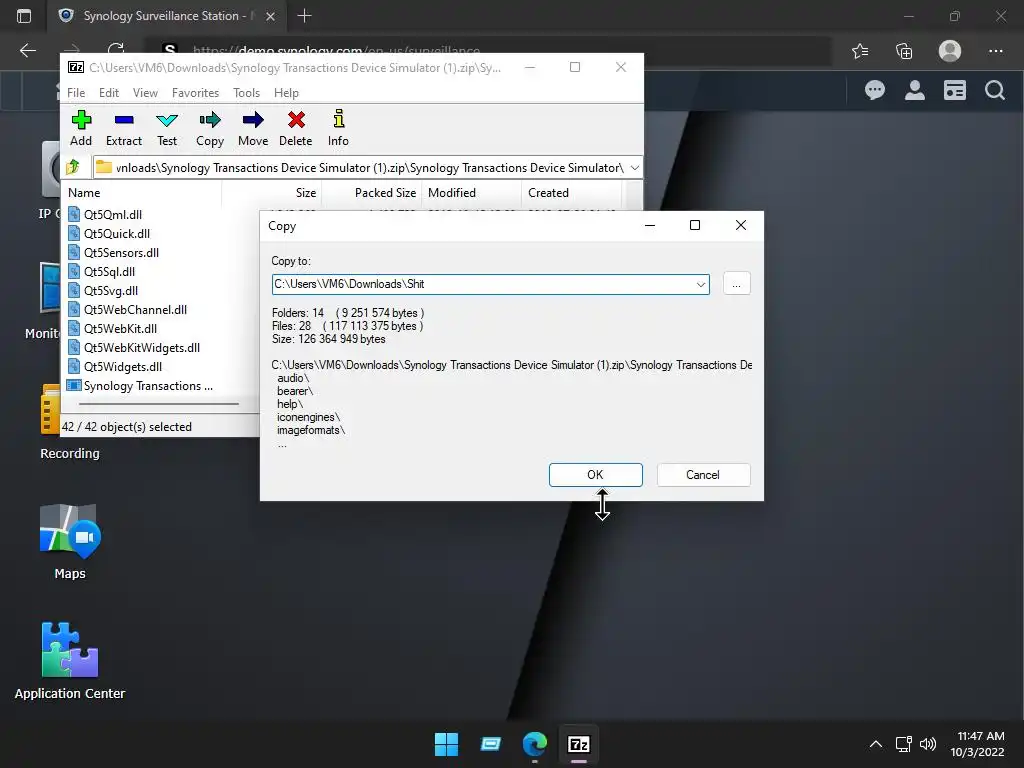Close the Synology Surveillance Station tab
Viewport: 1024px width, 768px height.
(x=270, y=16)
